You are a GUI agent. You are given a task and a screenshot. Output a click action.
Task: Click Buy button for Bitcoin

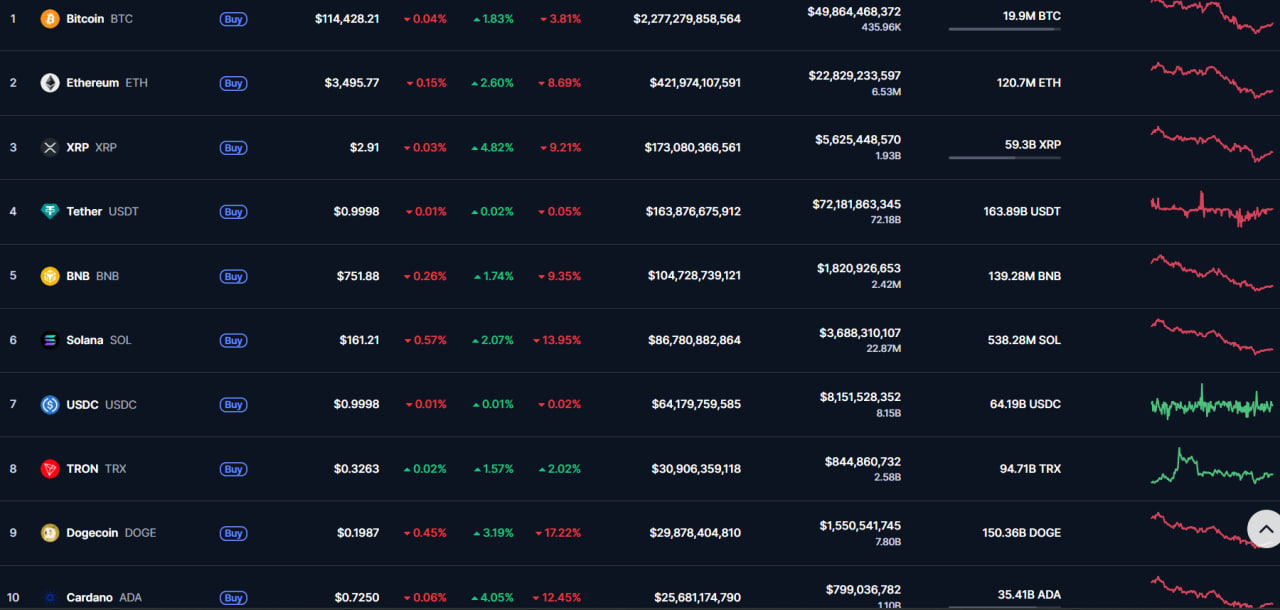pos(234,19)
